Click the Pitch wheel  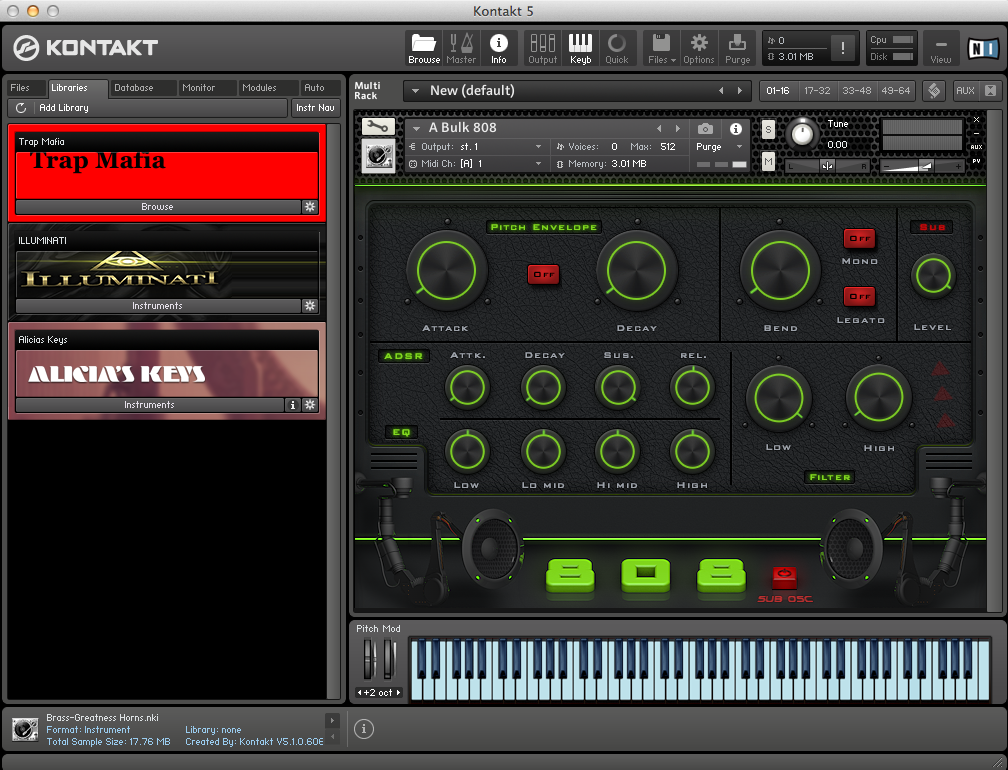click(x=368, y=659)
